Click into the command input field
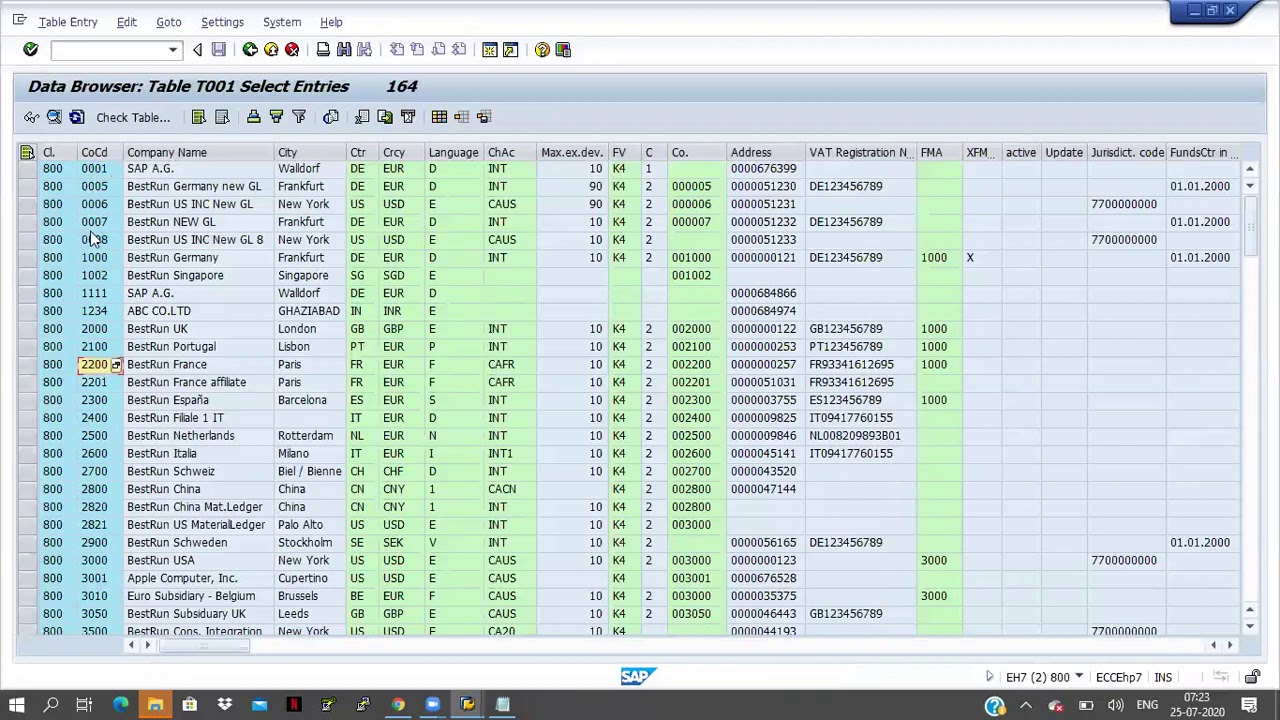The width and height of the screenshot is (1280, 720). pyautogui.click(x=108, y=50)
